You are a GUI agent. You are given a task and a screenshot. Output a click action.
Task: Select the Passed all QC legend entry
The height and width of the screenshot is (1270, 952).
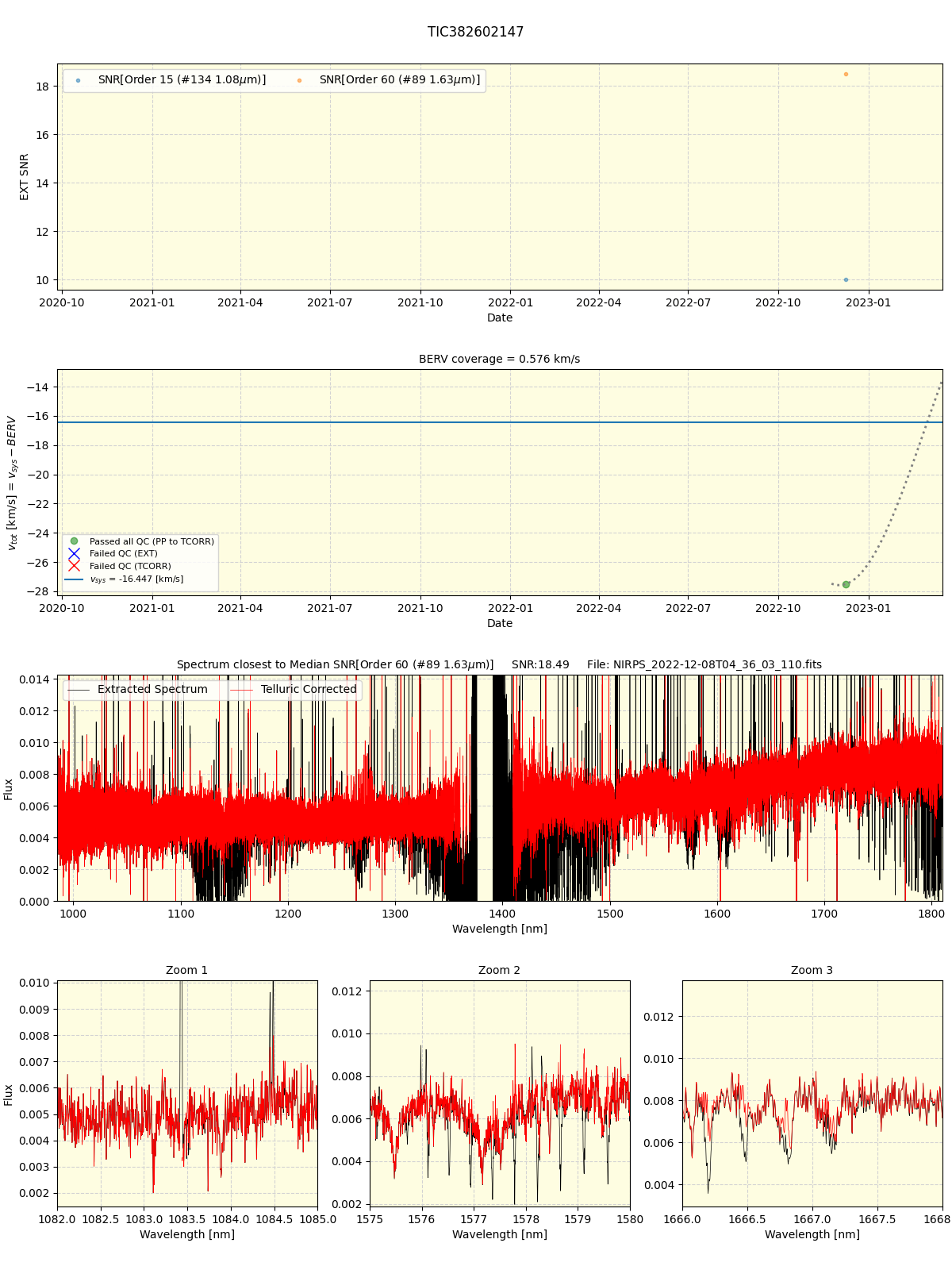coord(141,541)
